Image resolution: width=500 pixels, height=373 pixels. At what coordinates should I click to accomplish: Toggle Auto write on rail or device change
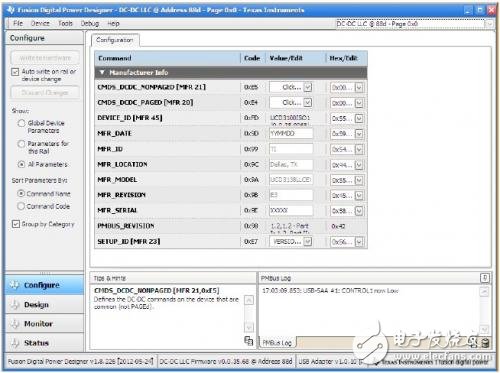(x=15, y=72)
